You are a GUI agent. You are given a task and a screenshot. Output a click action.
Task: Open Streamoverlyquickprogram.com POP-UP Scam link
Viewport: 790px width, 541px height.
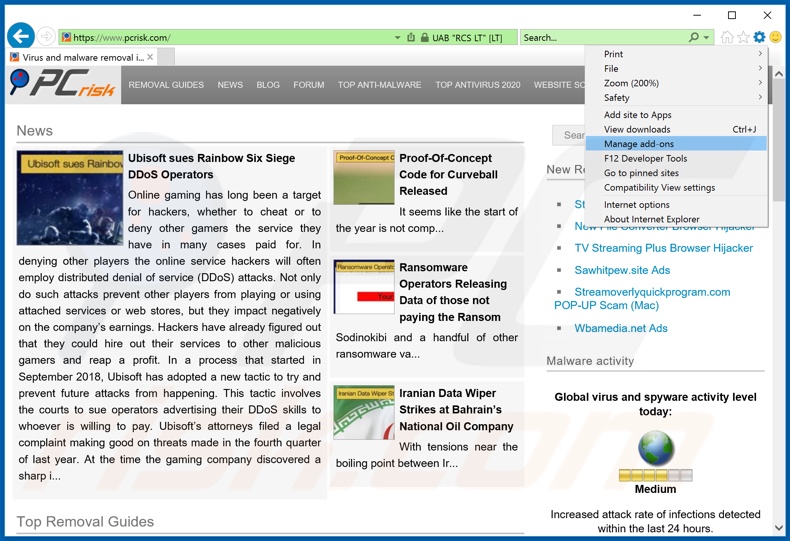tap(642, 299)
